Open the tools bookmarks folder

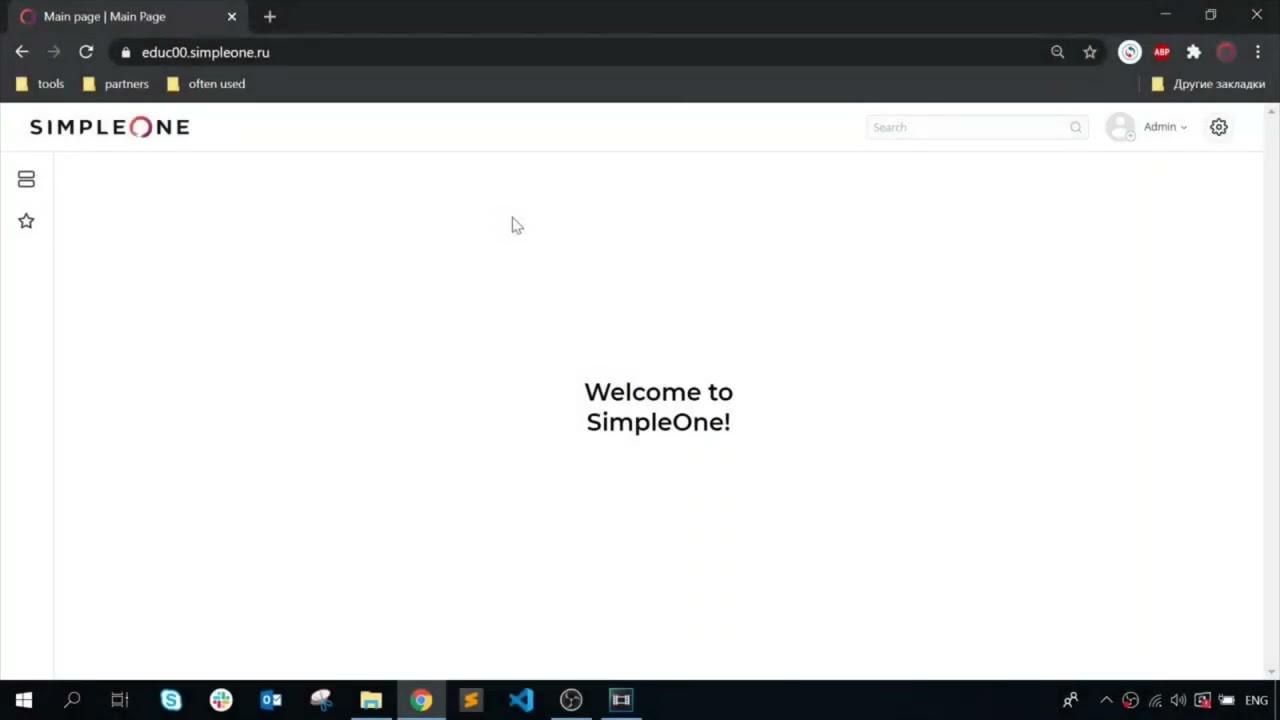pyautogui.click(x=41, y=84)
